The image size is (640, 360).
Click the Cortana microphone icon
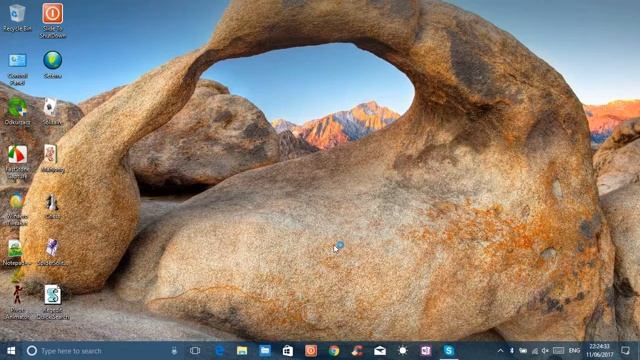click(174, 351)
